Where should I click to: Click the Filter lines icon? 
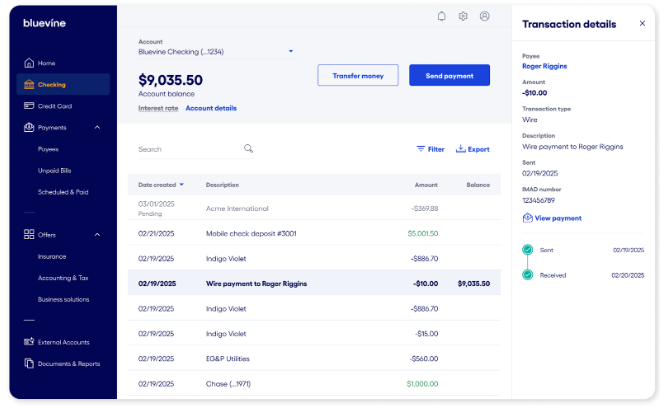click(420, 149)
